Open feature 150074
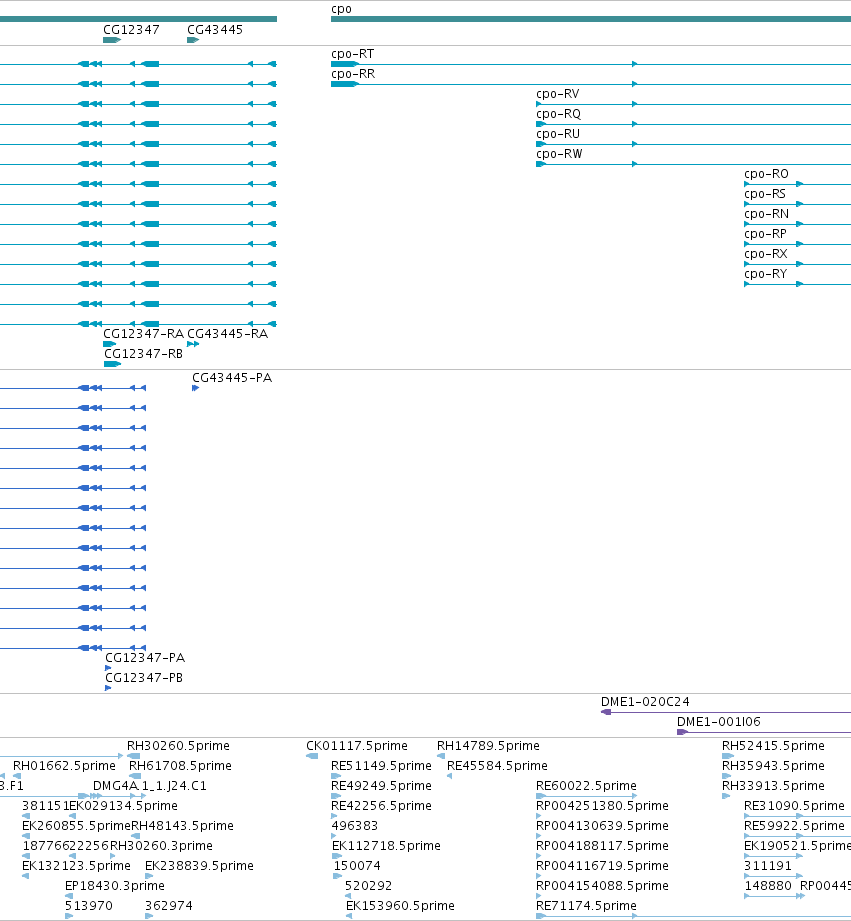 [356, 866]
